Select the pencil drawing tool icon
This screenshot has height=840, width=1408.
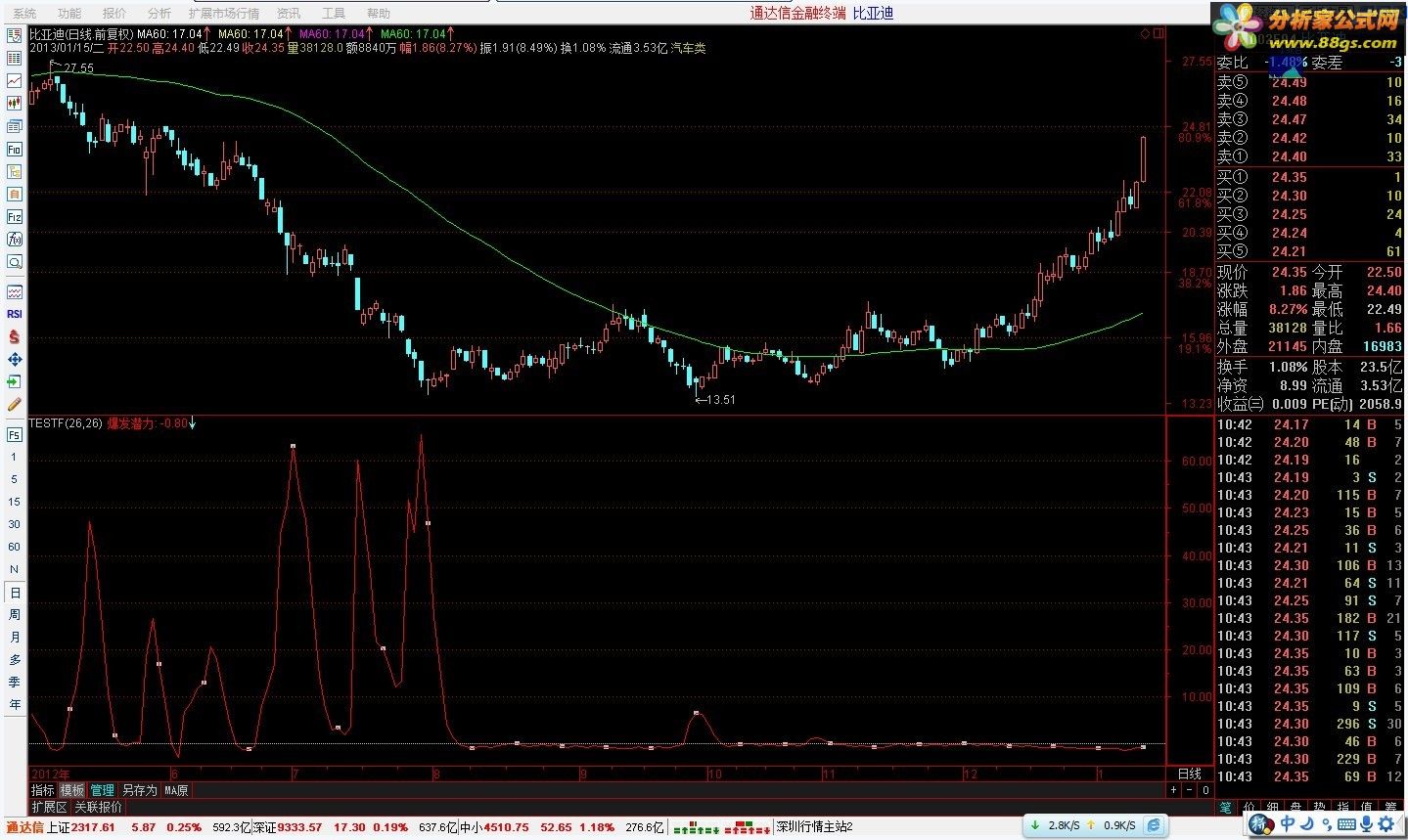(15, 404)
